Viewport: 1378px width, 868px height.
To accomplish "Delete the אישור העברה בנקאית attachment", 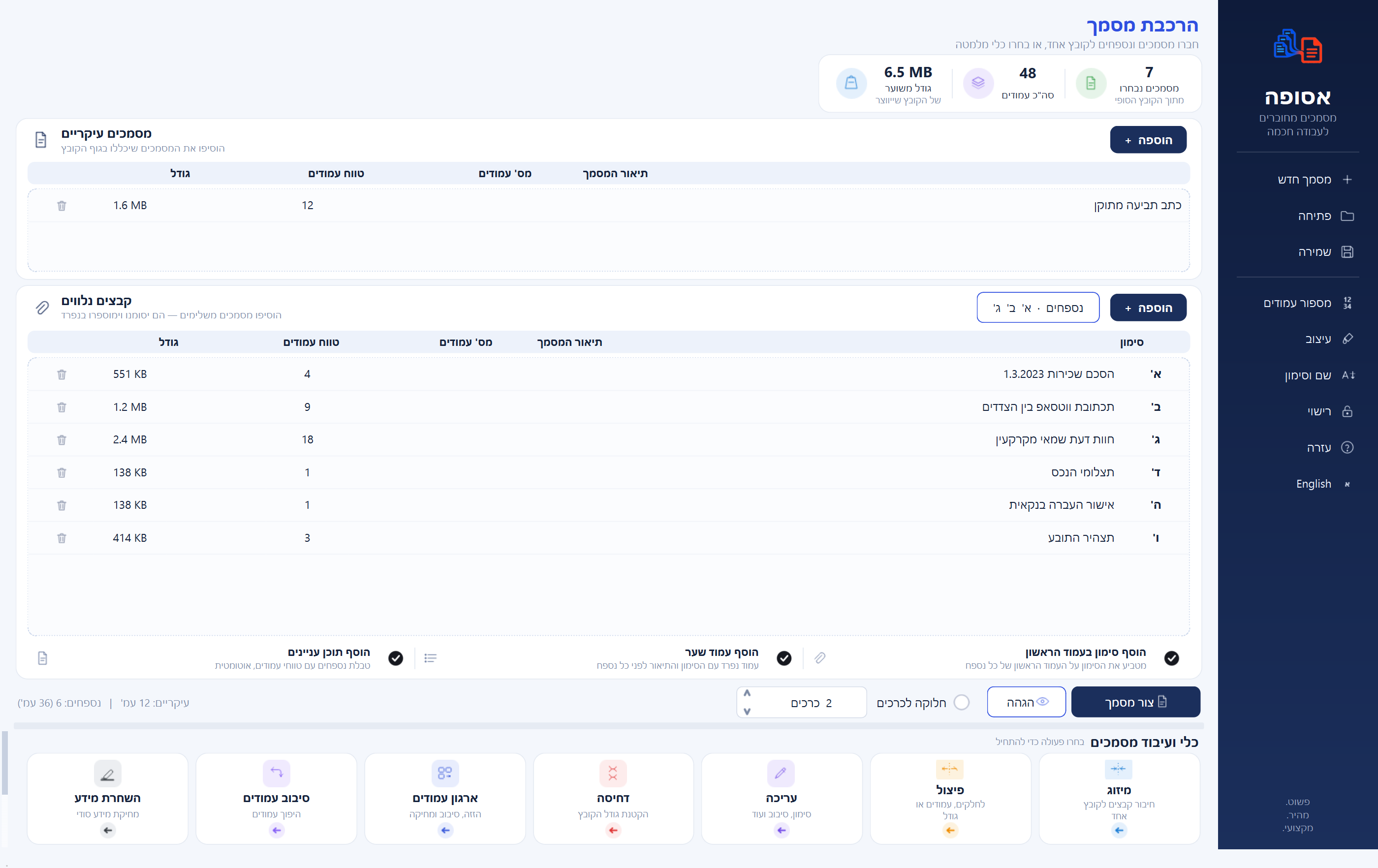I will point(62,505).
